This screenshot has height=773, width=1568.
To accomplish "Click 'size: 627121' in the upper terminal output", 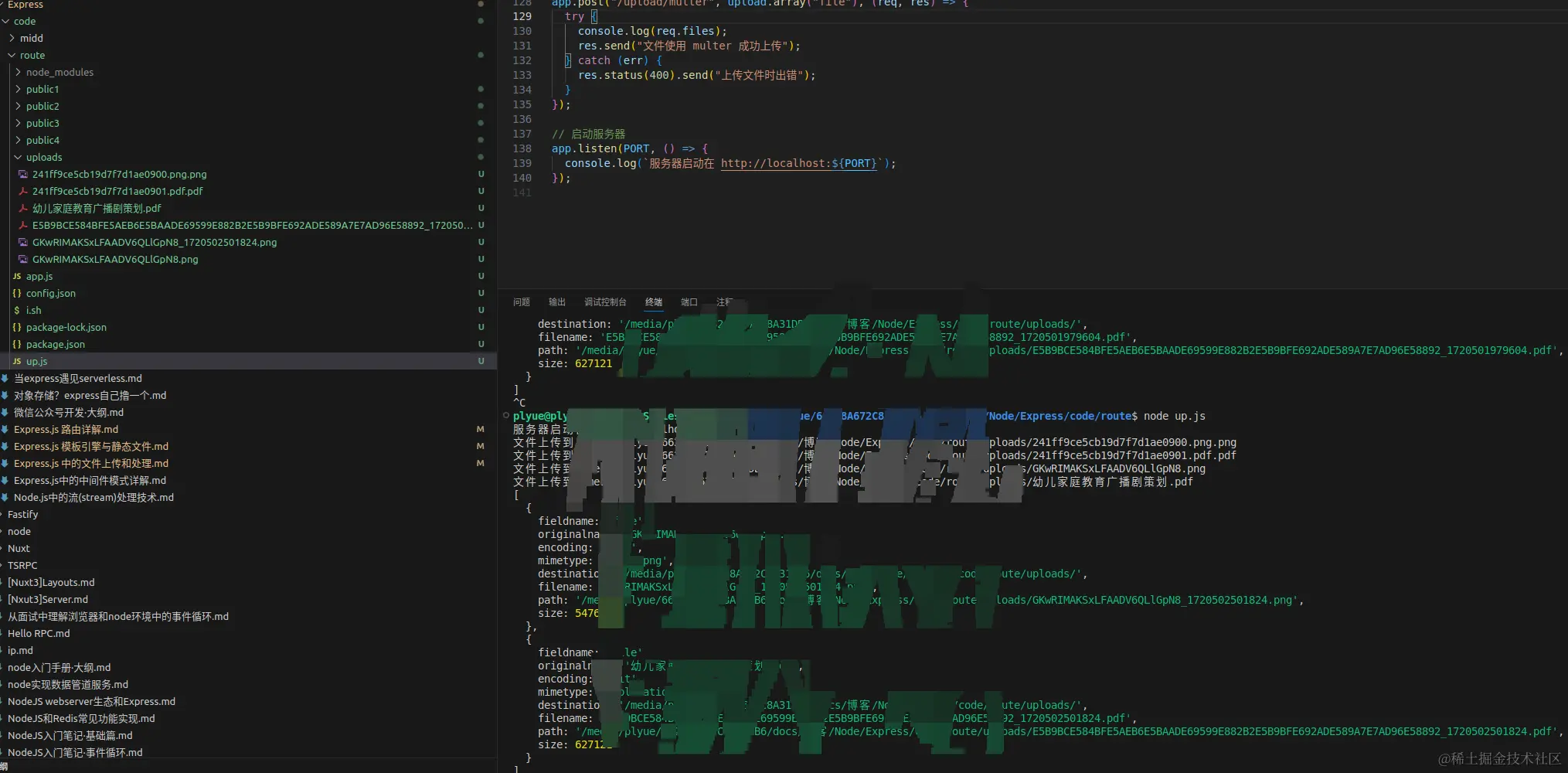I will (x=575, y=364).
